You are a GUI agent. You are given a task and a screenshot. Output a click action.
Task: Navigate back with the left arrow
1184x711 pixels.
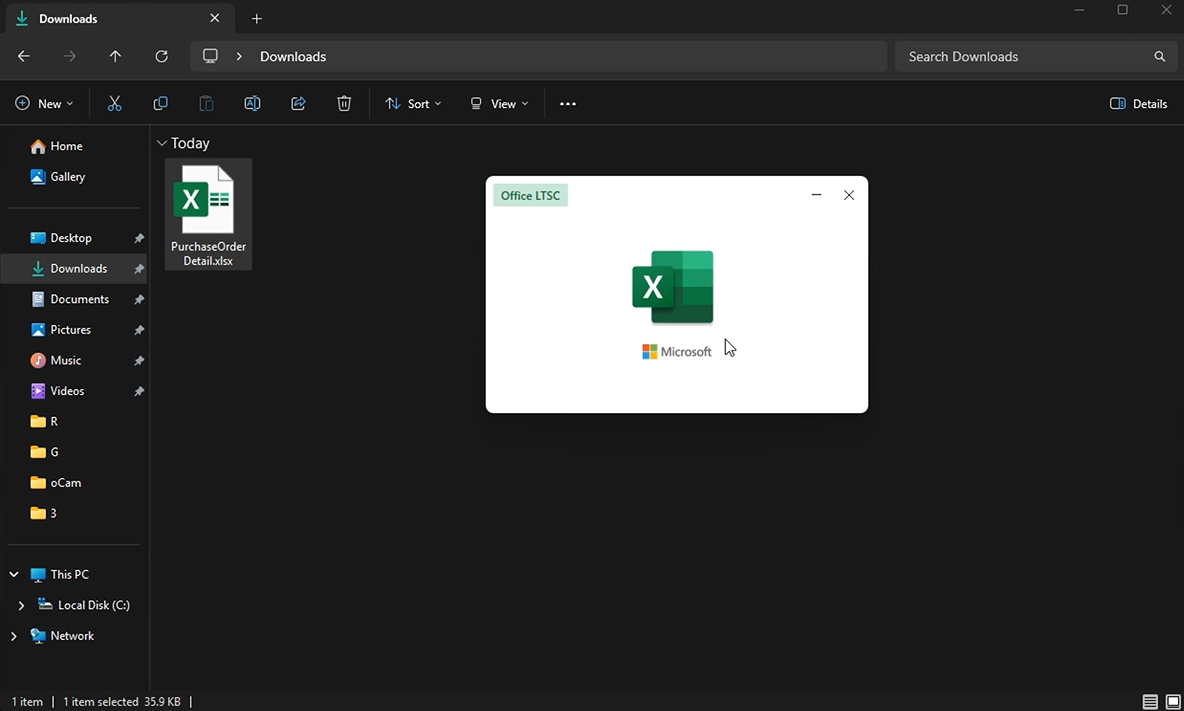(x=24, y=57)
